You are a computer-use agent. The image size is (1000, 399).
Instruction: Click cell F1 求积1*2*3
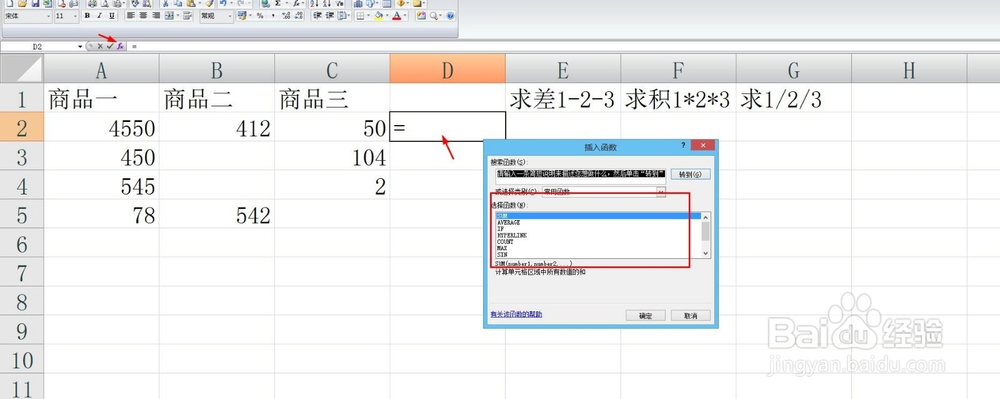tap(678, 99)
